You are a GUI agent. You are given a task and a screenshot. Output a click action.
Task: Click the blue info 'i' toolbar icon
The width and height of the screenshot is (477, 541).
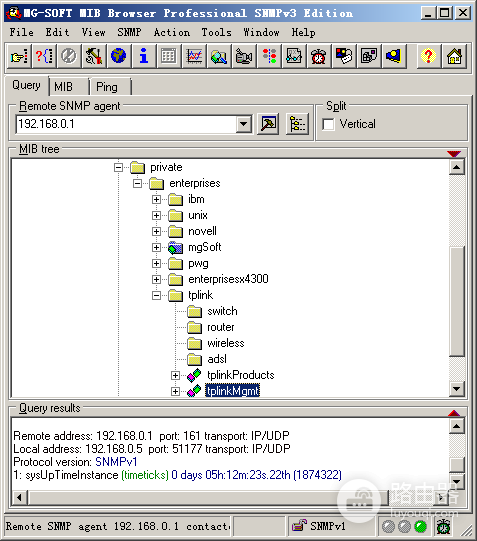pos(143,56)
